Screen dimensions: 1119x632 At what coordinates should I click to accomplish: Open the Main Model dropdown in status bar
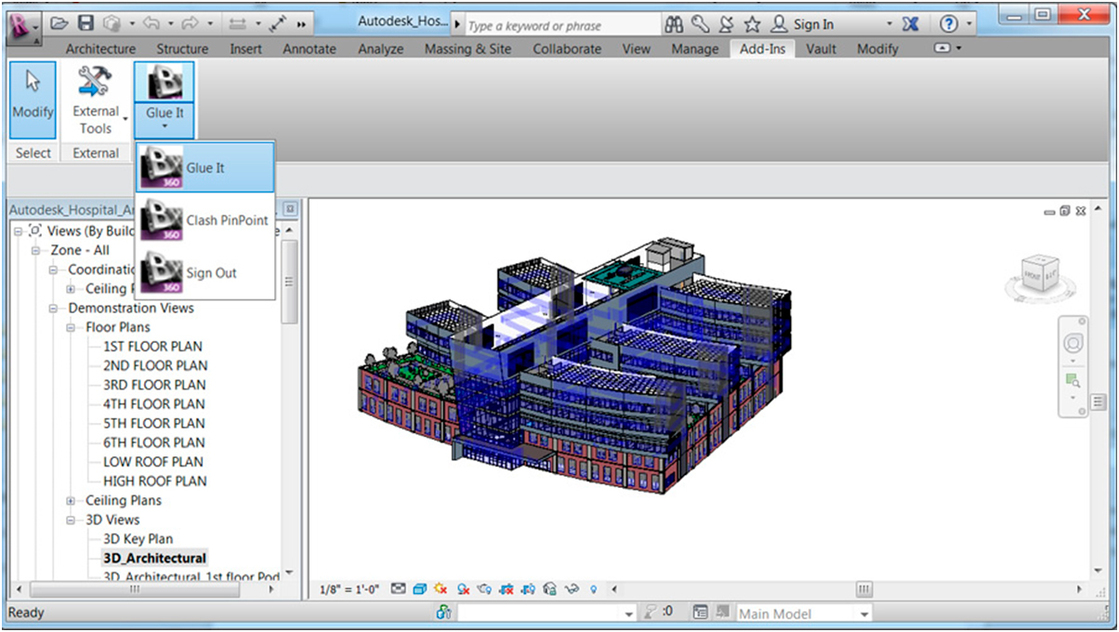click(x=864, y=613)
